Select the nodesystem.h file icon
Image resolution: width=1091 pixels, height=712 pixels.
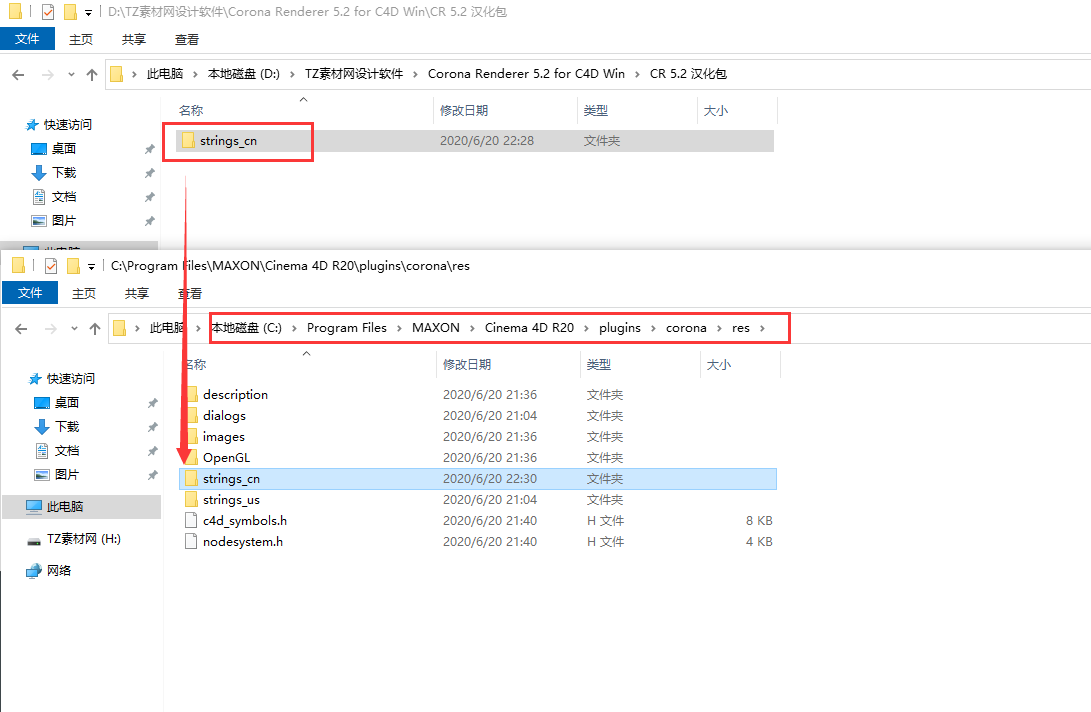[191, 541]
